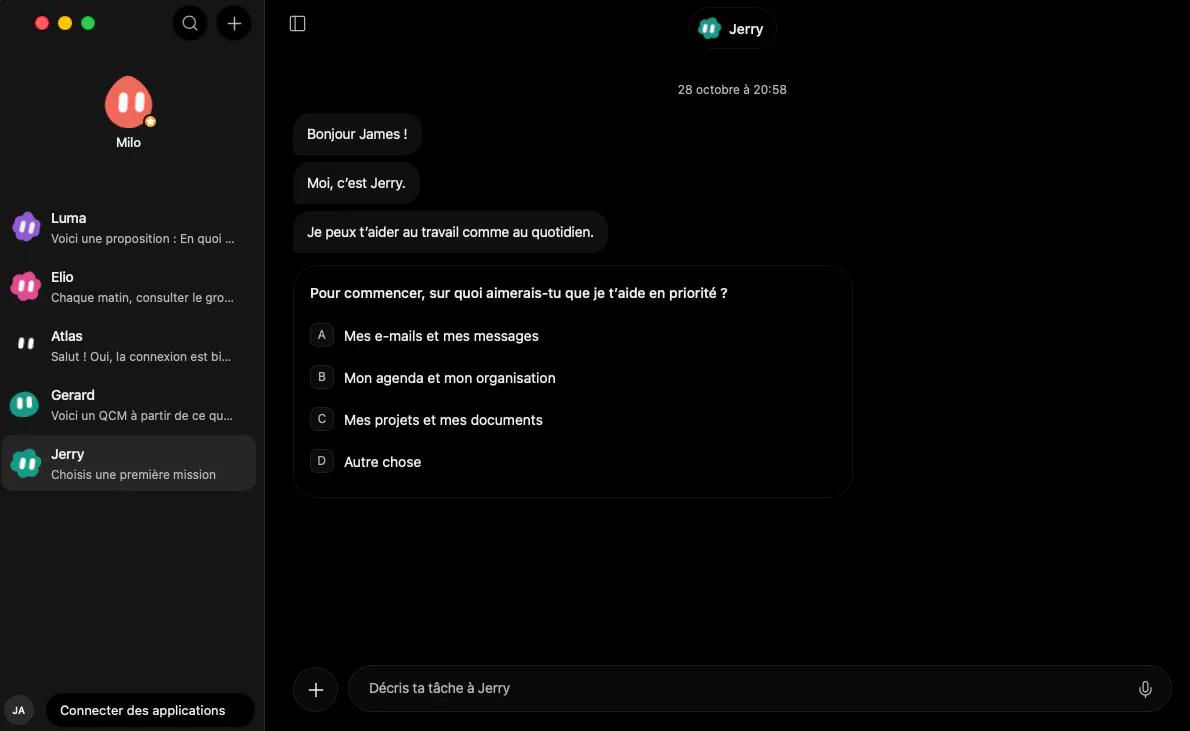Choose option A: Mes e-mails et mes messages

click(572, 336)
